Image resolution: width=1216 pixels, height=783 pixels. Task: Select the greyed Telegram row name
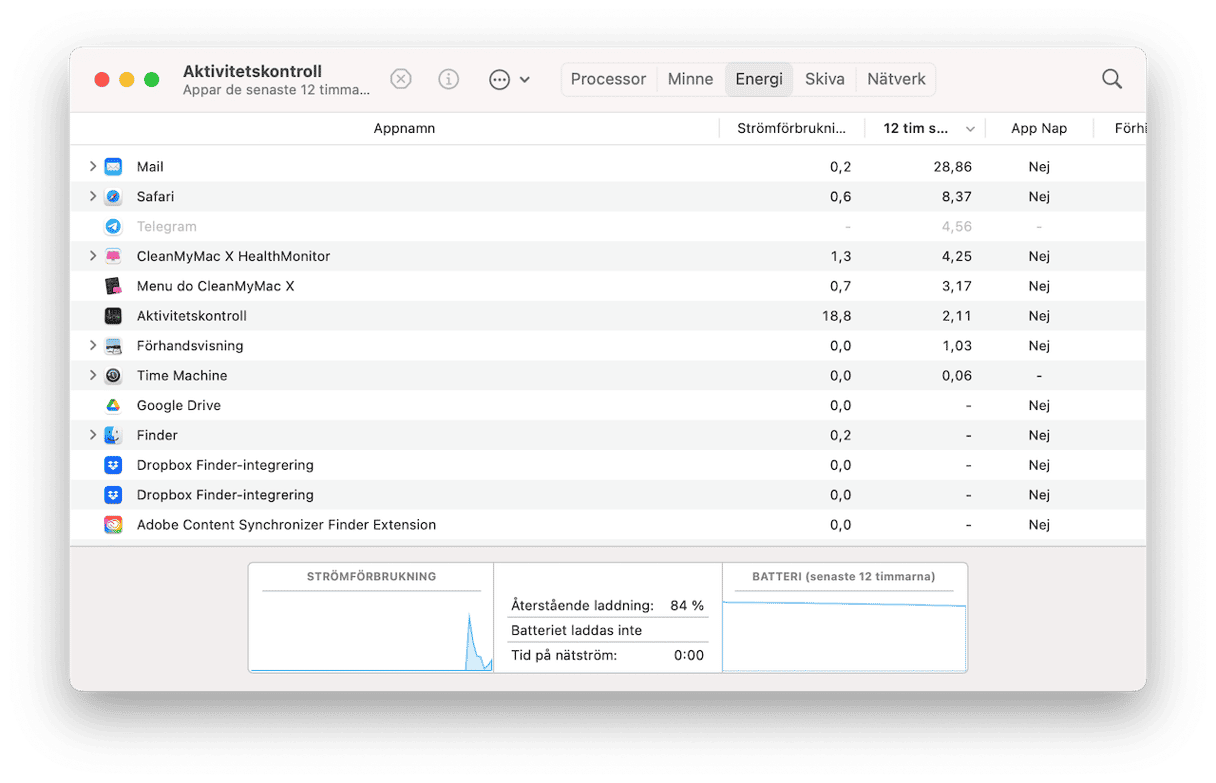tap(166, 227)
